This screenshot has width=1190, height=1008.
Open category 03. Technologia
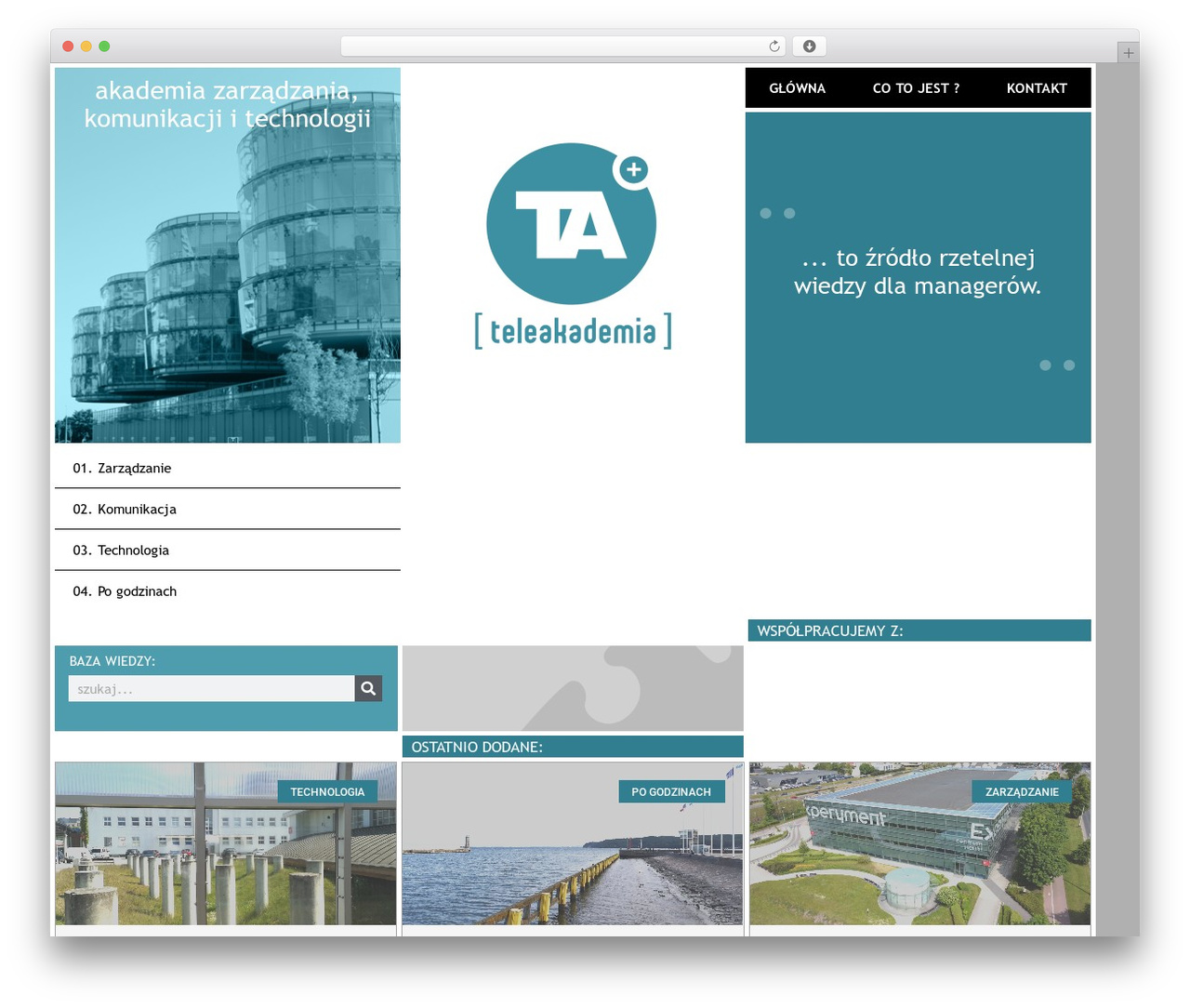pyautogui.click(x=228, y=550)
